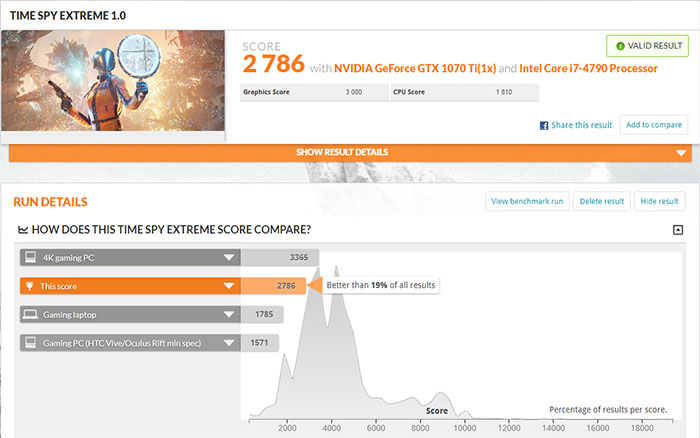Click the green info icon in Valid Result
The image size is (700, 438).
620,46
